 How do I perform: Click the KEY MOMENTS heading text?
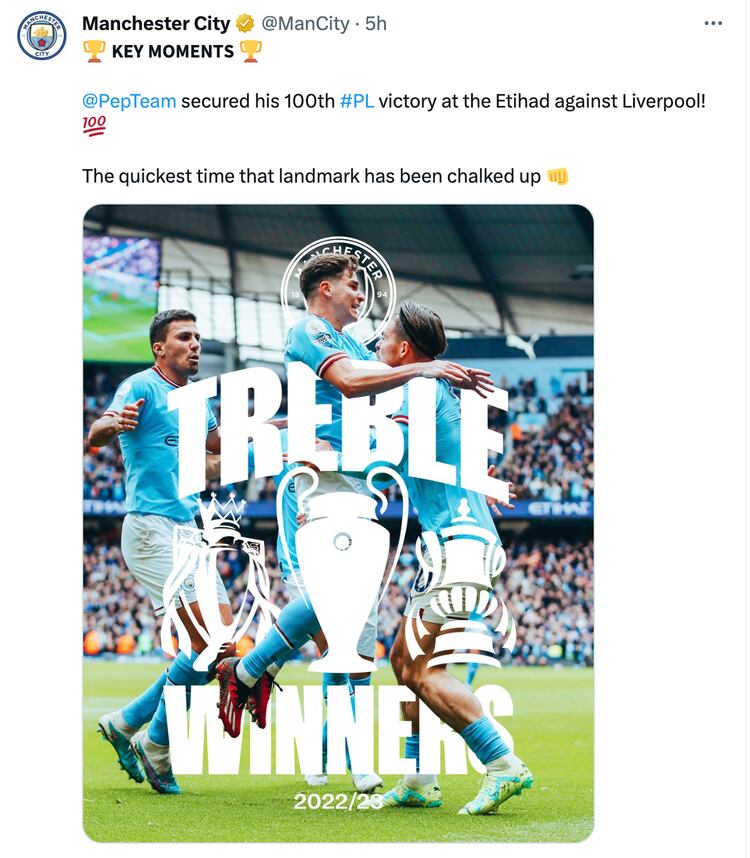tap(173, 51)
